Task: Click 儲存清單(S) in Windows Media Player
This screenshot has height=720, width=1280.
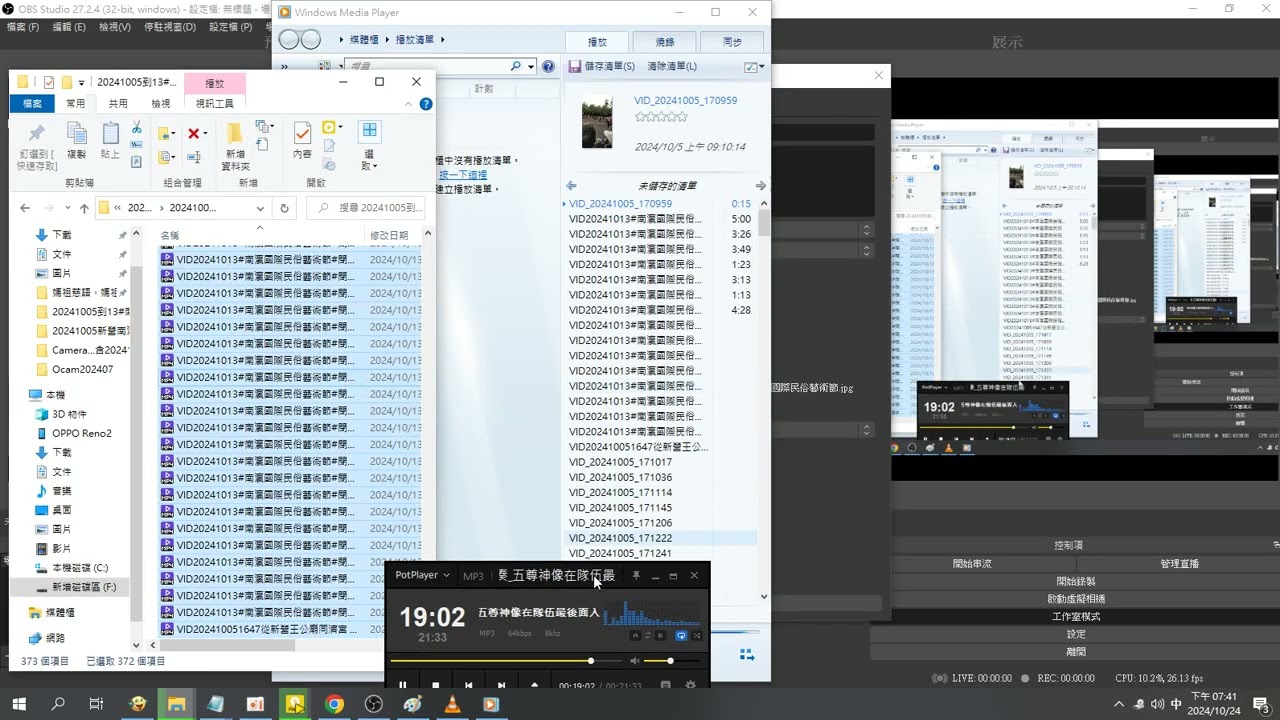Action: [602, 66]
